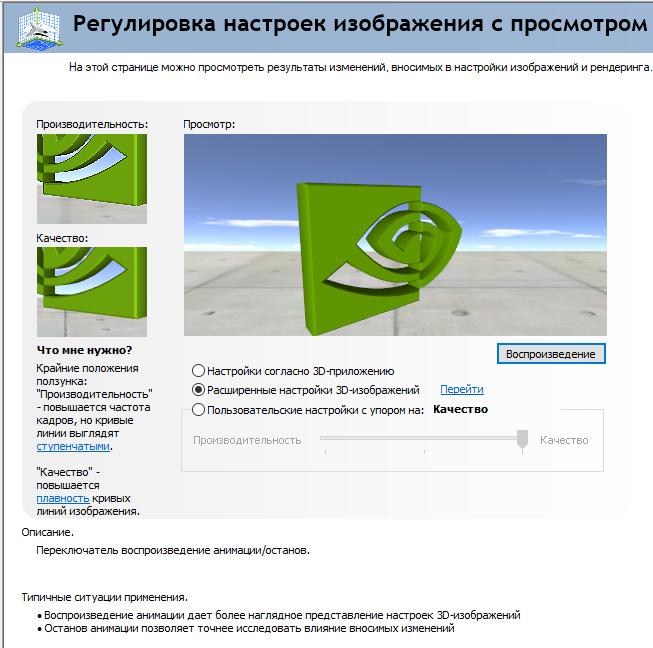Click the 'Производительность' preview thumbnail

coord(92,179)
